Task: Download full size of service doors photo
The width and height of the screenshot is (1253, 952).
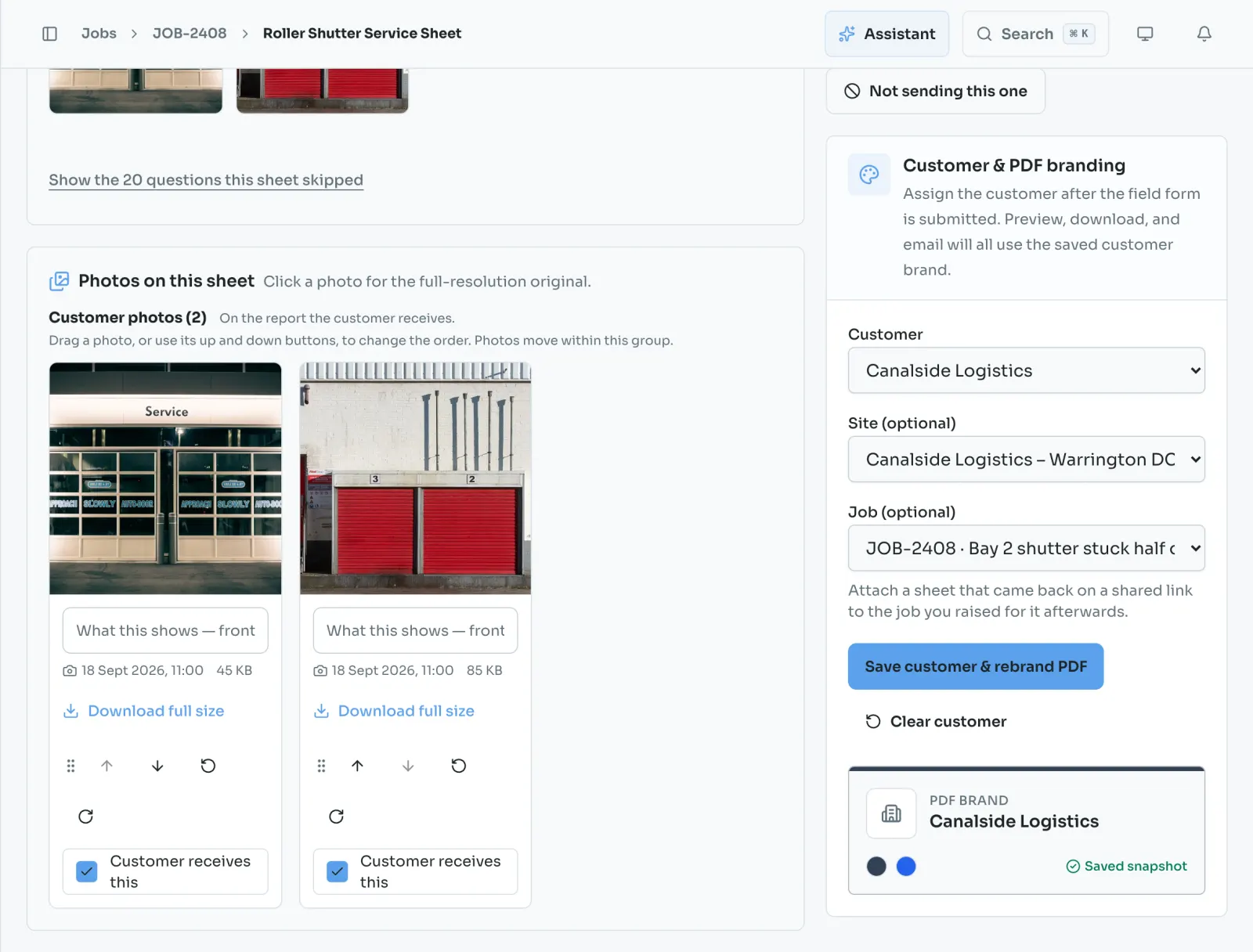Action: (x=144, y=711)
